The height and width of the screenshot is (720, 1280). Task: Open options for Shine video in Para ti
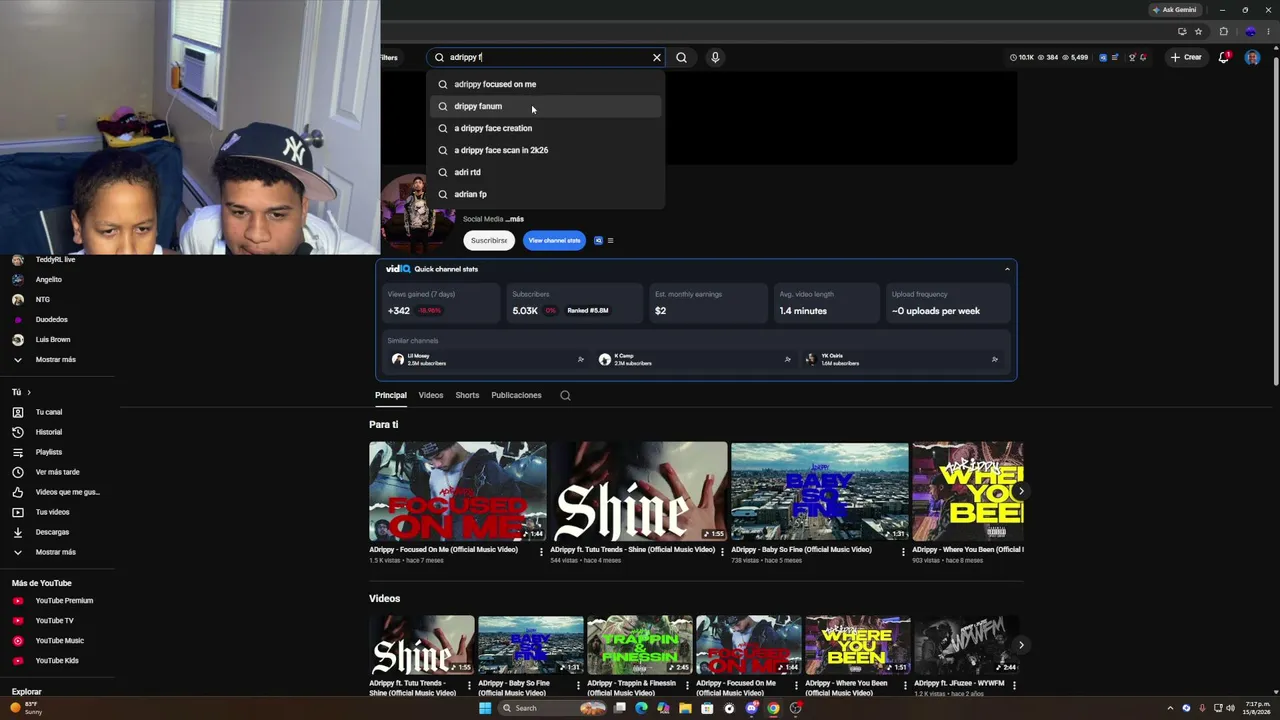tap(722, 552)
